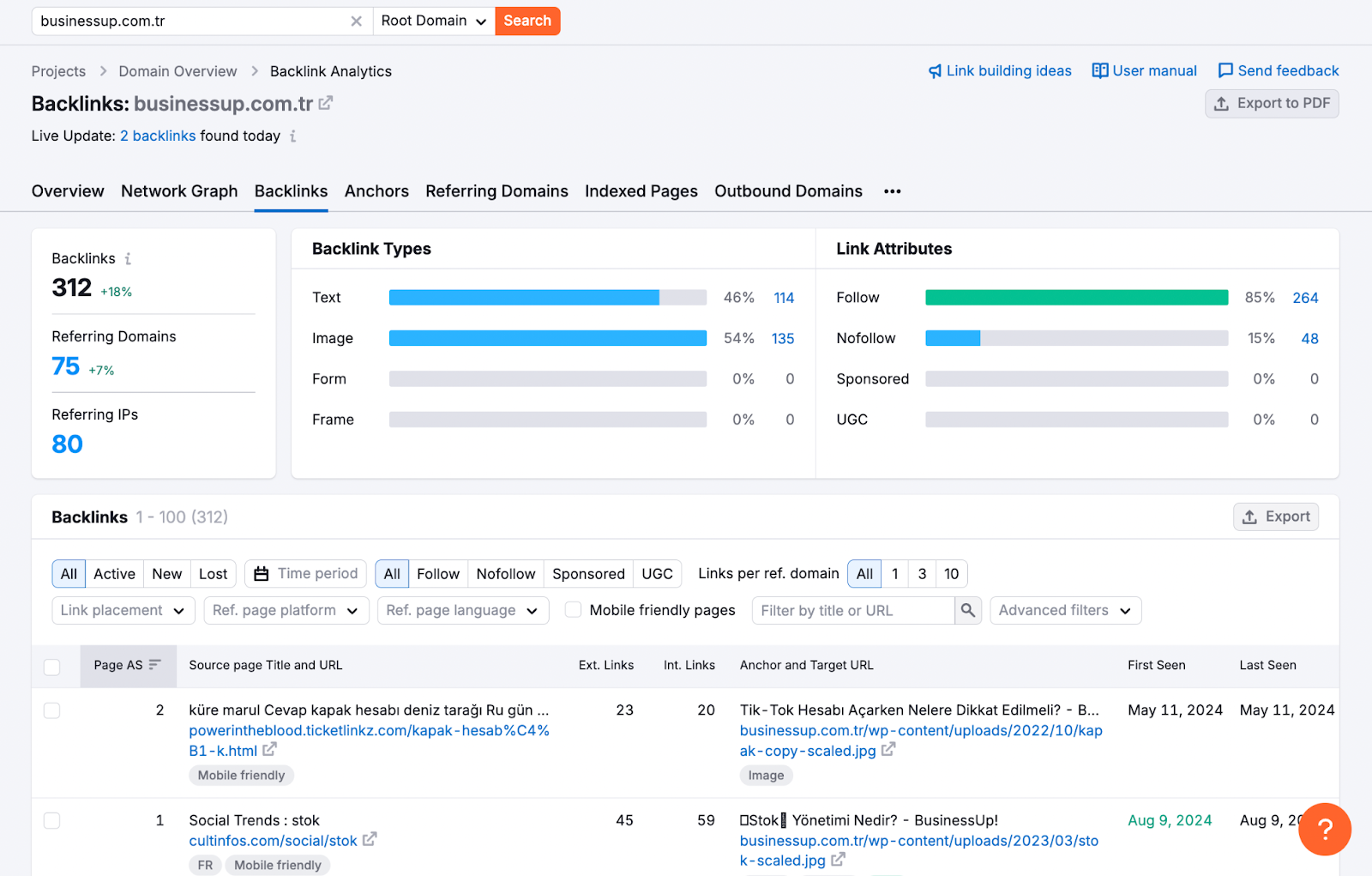Viewport: 1372px width, 876px height.
Task: Click info icon next to Backlinks metric
Action: pyautogui.click(x=128, y=258)
